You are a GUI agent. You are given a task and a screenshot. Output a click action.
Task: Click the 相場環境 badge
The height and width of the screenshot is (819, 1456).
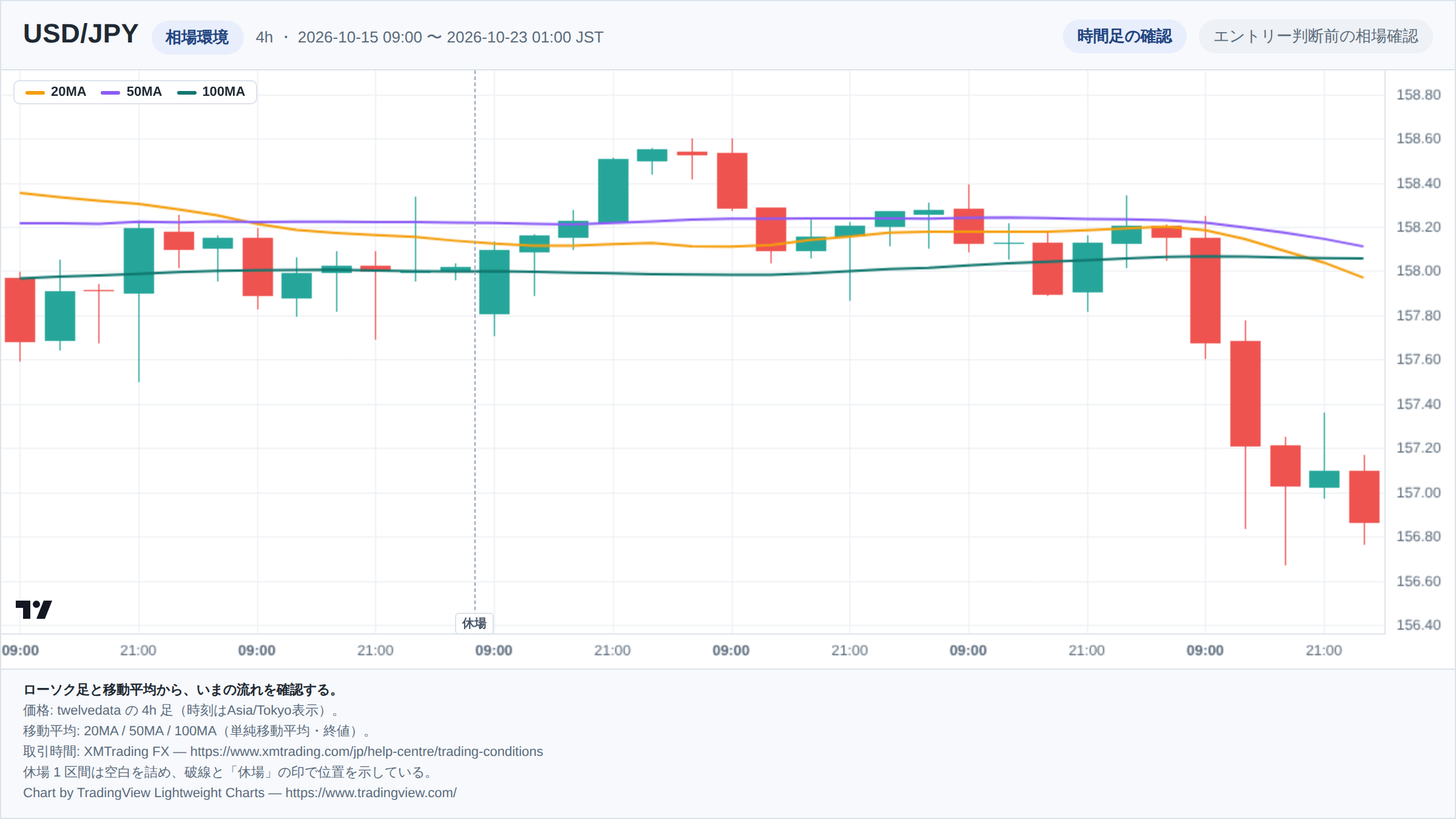click(x=197, y=37)
